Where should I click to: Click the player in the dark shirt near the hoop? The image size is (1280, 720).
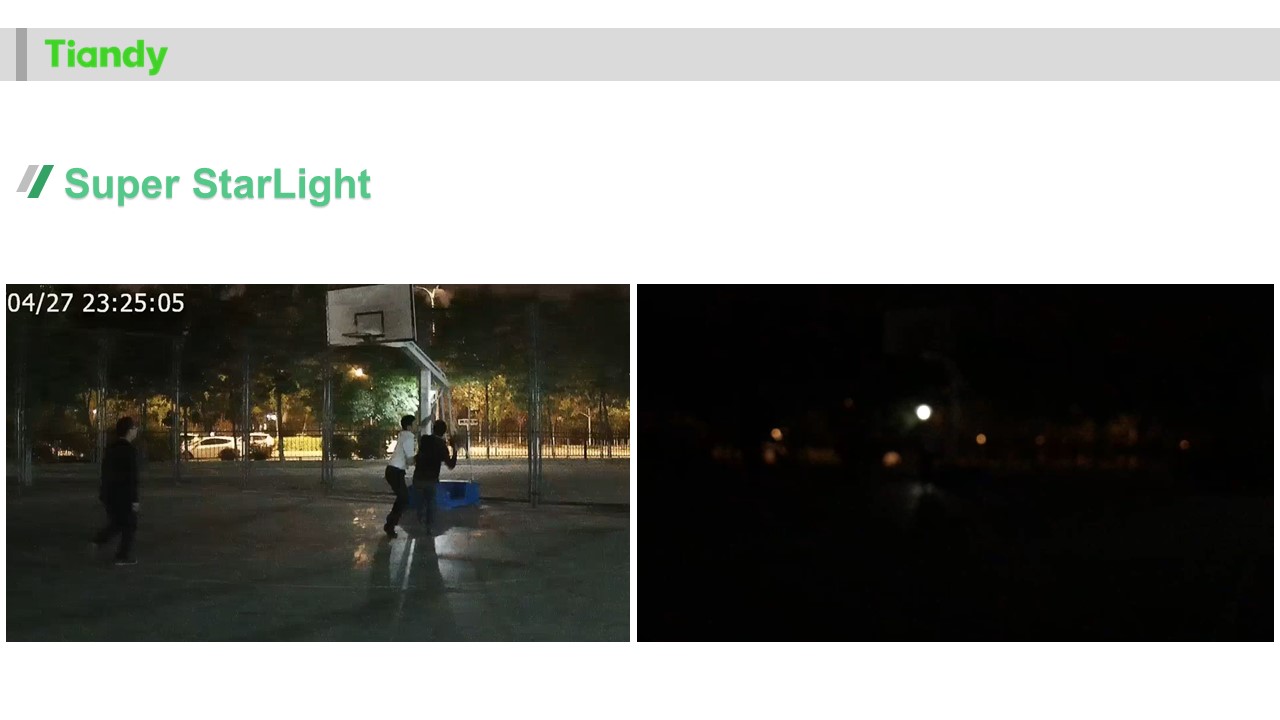433,473
